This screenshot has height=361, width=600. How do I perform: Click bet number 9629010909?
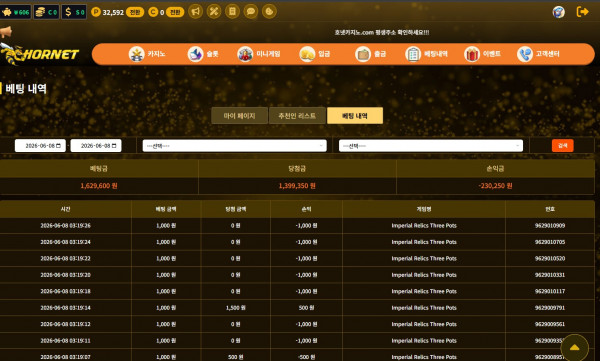[x=550, y=225]
